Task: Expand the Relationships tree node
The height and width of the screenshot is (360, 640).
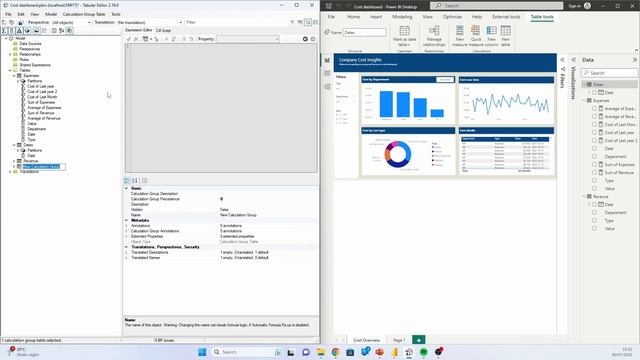Action: click(x=10, y=54)
